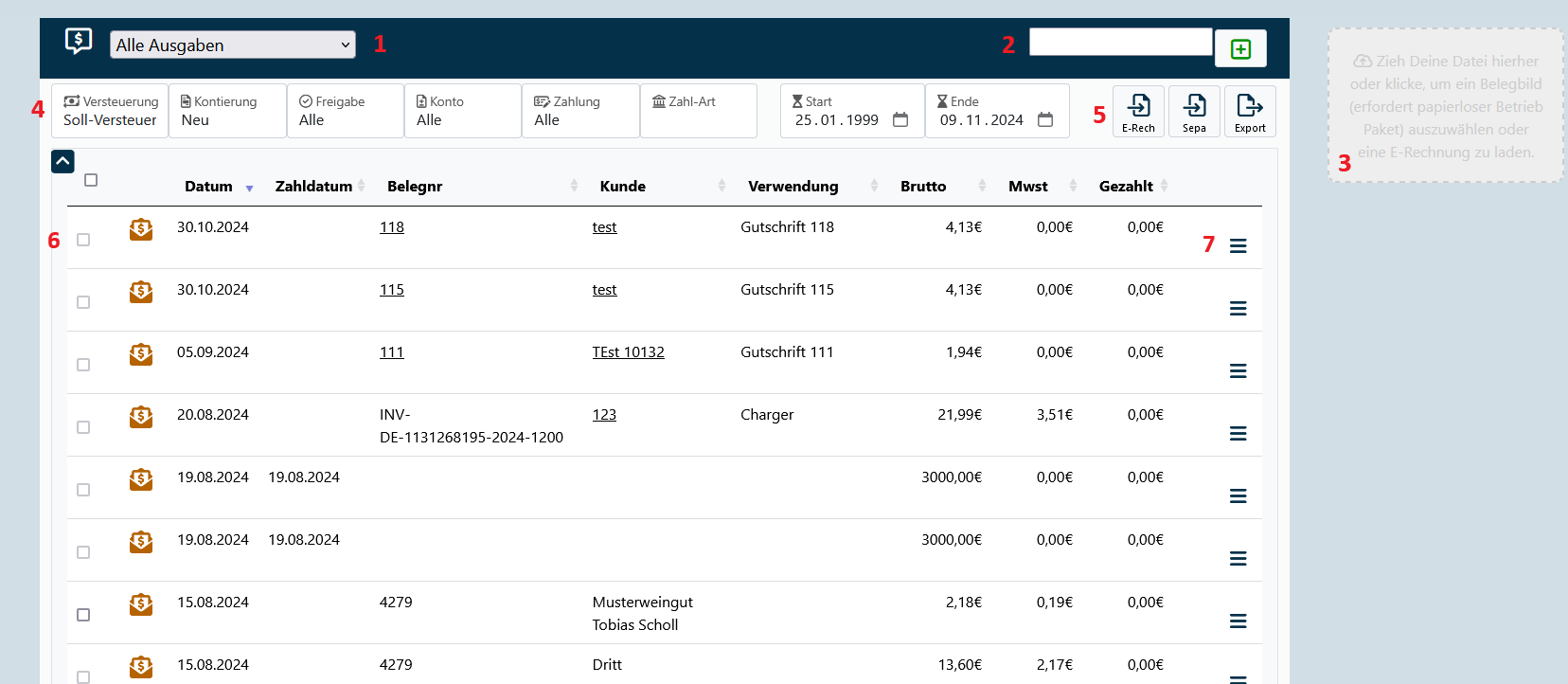1568x684 pixels.
Task: Check the box for Gutschrift 115 row
Action: (x=83, y=302)
